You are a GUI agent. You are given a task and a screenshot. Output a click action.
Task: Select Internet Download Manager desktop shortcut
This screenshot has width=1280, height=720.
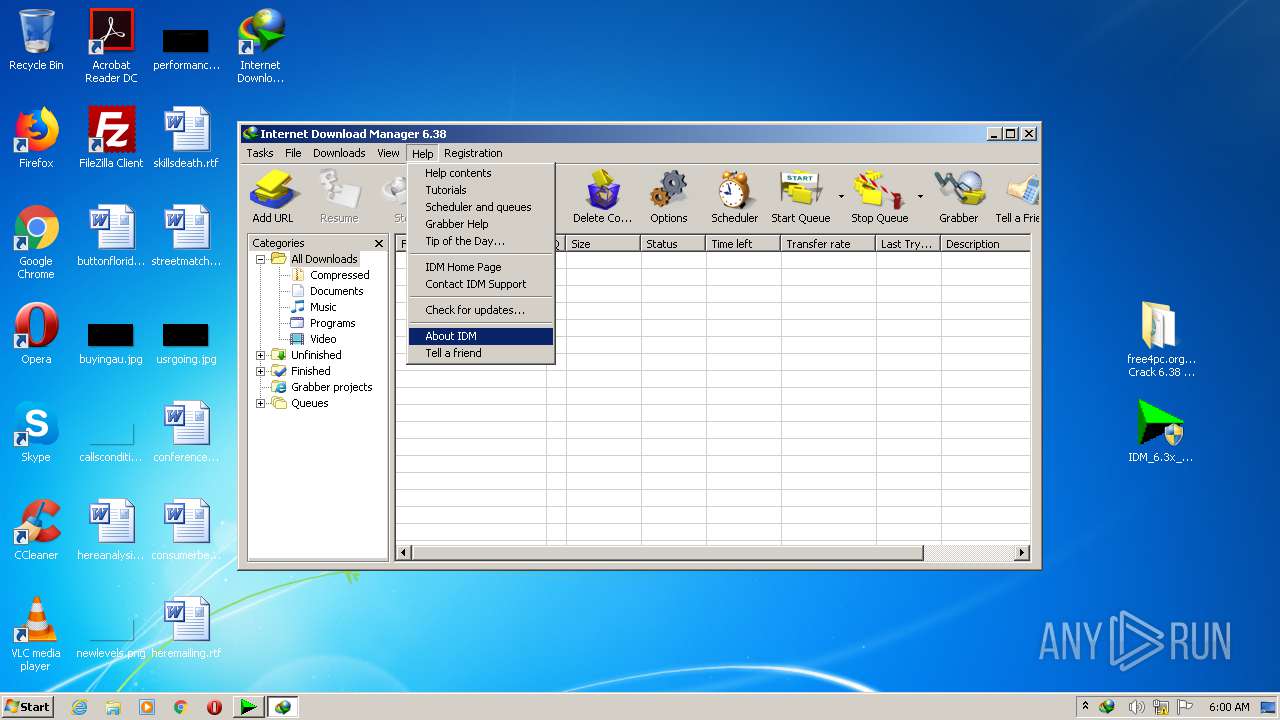[x=260, y=46]
